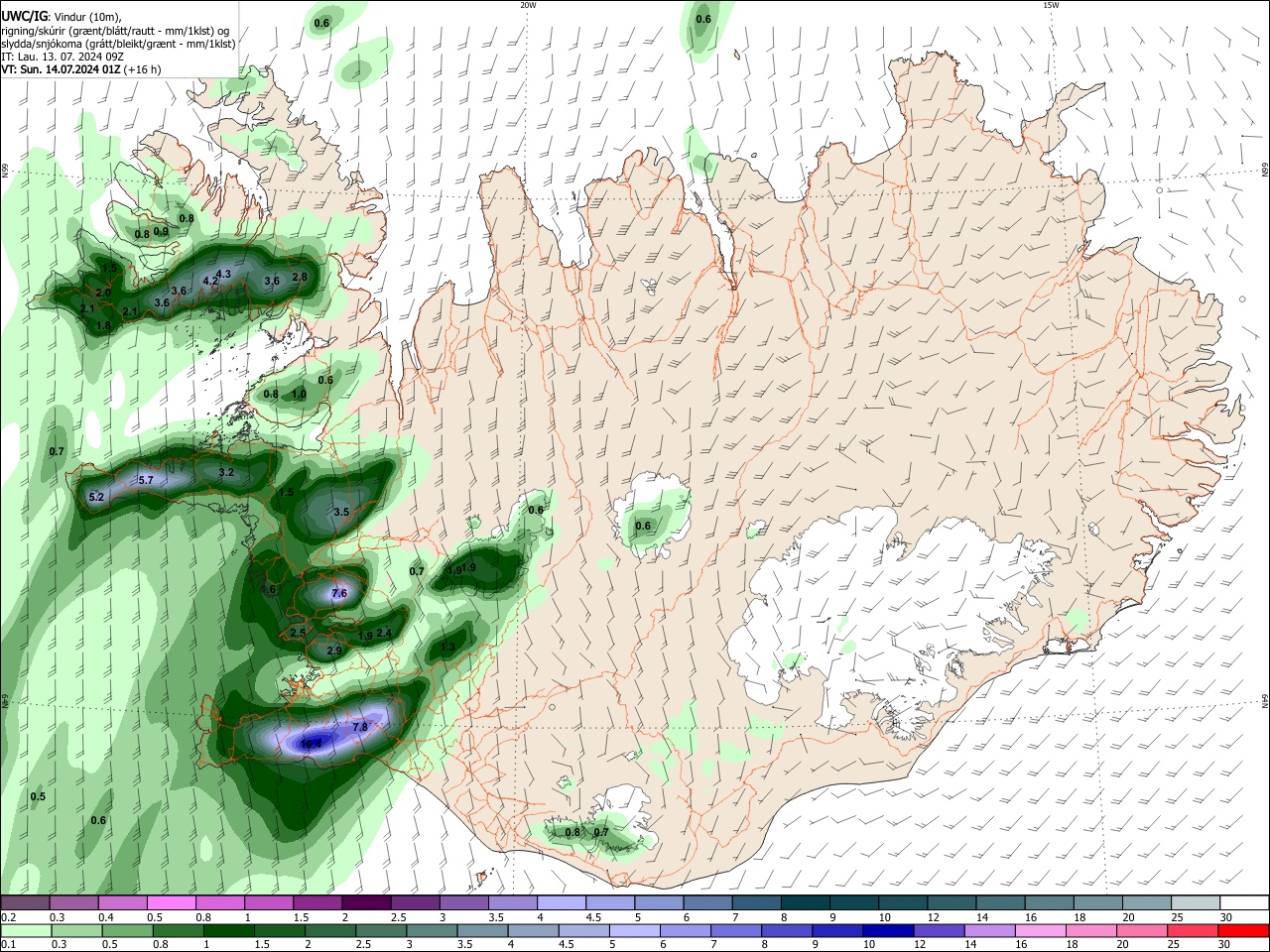Click the 0.8 value beside 0.7 on south coast

(x=572, y=832)
